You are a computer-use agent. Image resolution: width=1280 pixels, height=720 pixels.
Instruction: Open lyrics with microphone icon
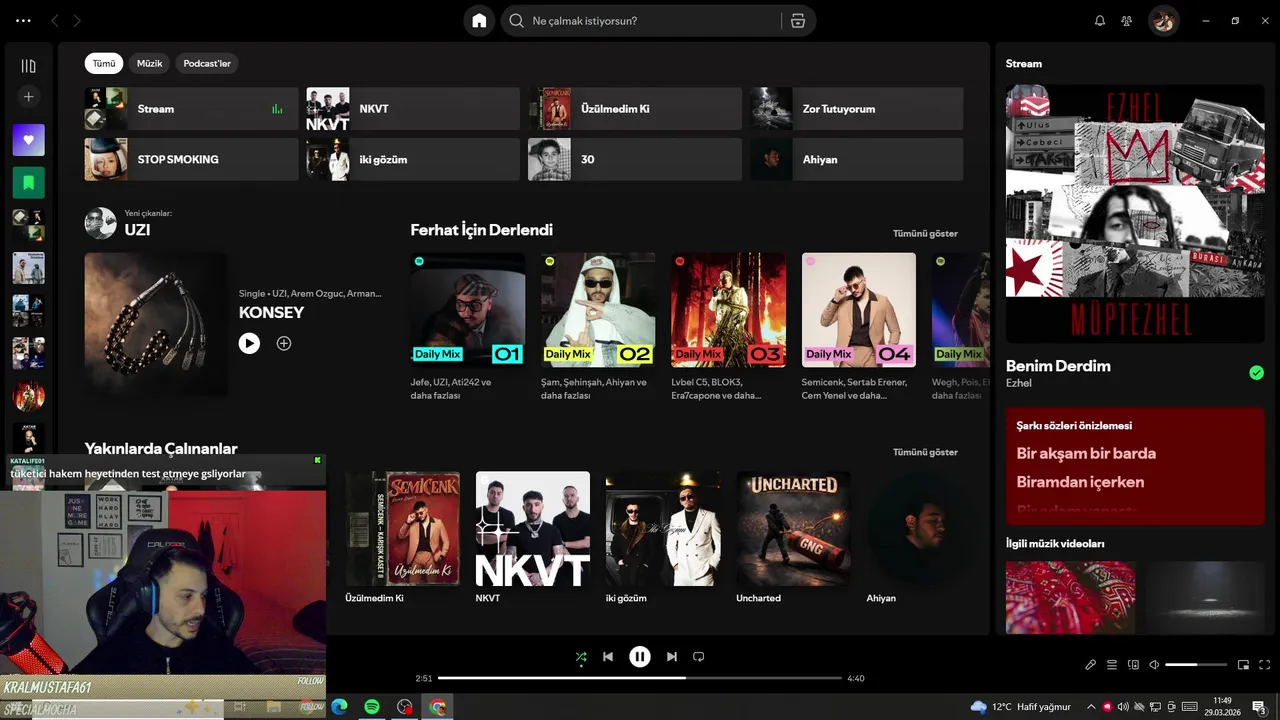1091,665
